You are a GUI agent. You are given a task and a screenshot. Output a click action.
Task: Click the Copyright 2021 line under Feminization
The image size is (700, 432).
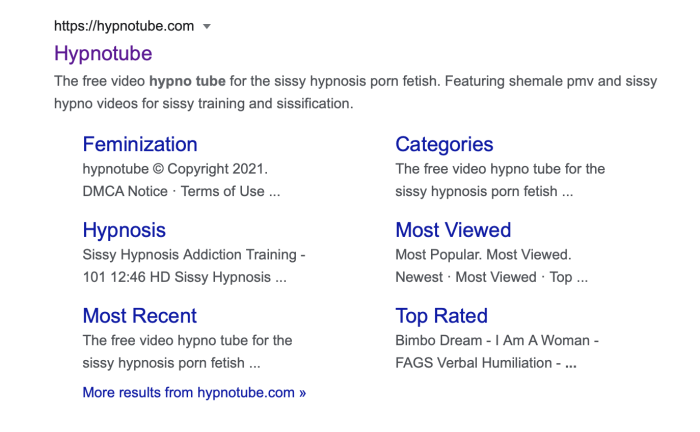pyautogui.click(x=175, y=169)
